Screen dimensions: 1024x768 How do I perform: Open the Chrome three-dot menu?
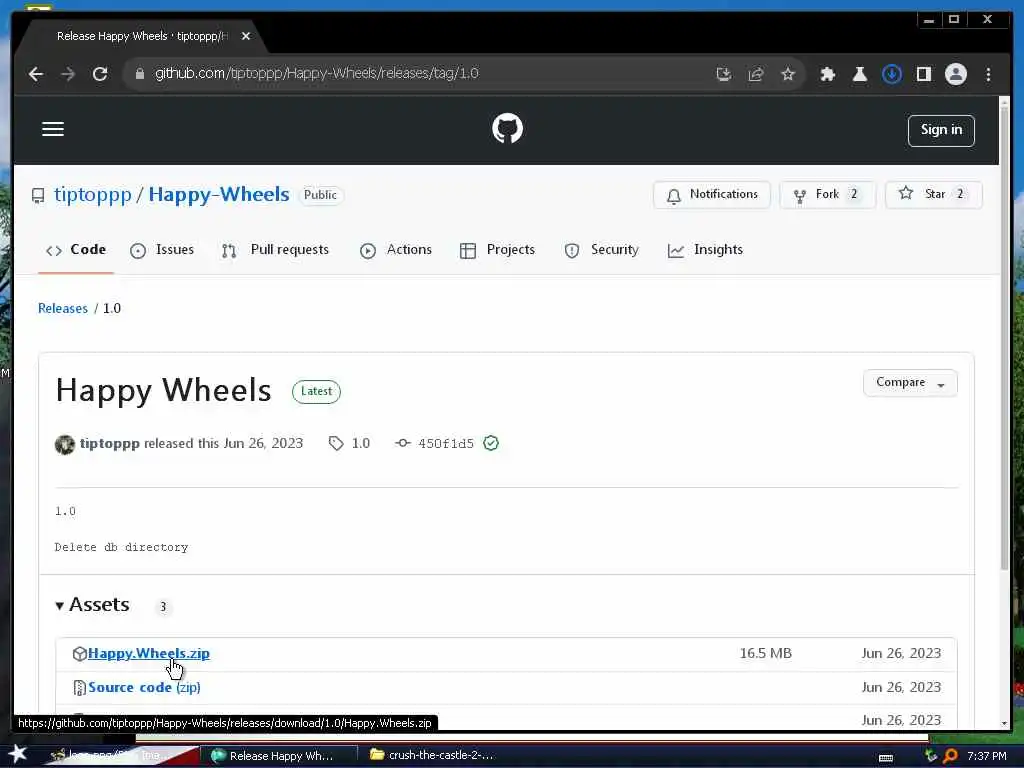(988, 74)
